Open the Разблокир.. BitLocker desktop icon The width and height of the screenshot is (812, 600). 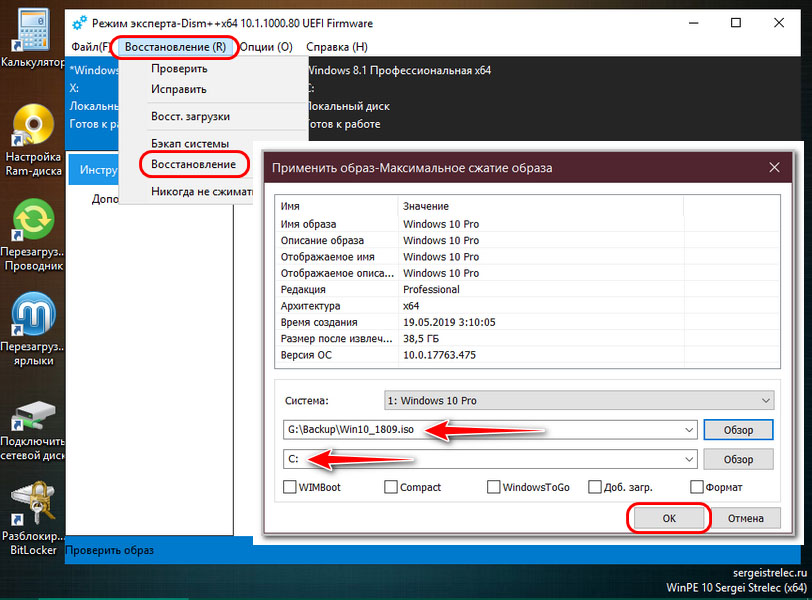pos(33,518)
